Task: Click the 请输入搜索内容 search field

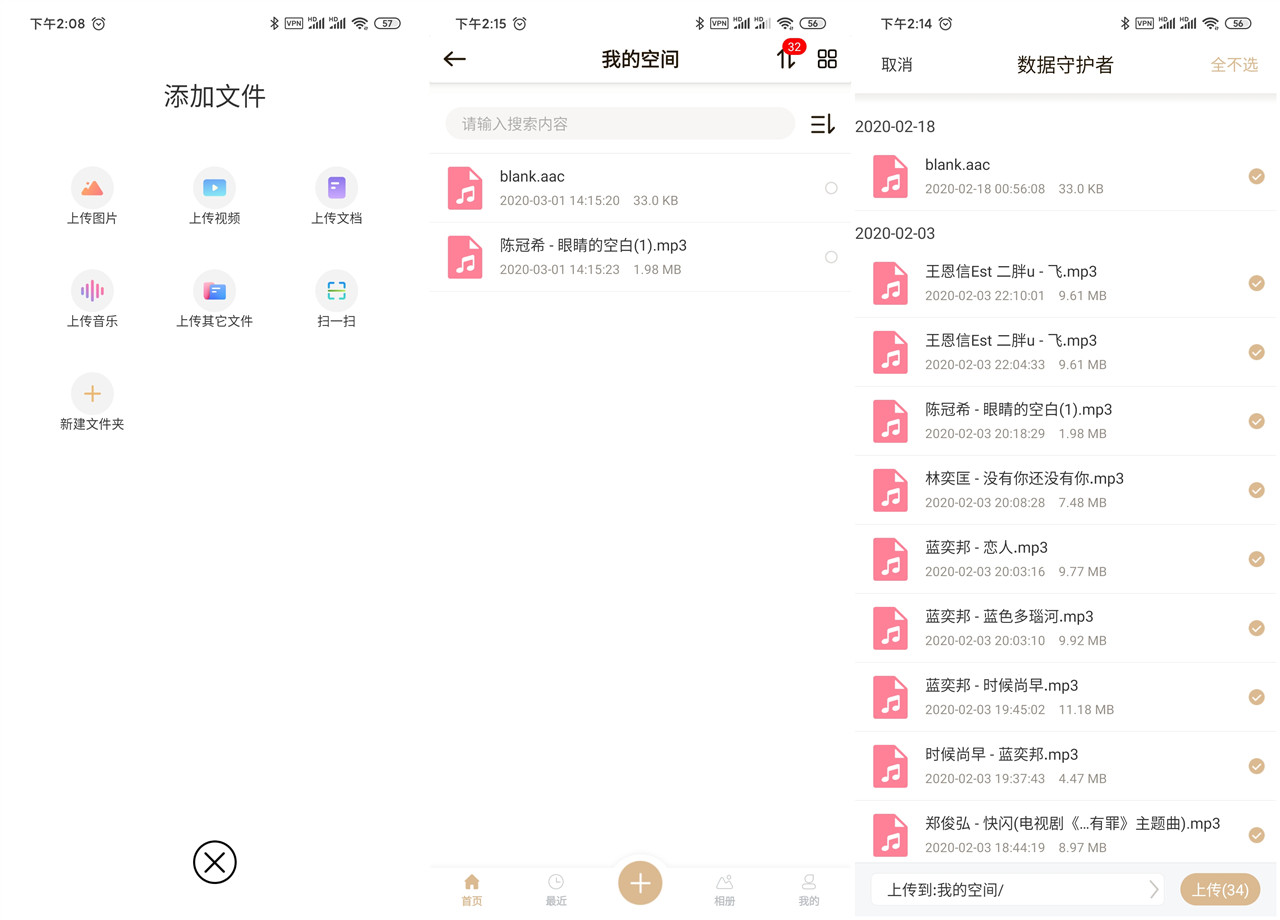Action: tap(619, 123)
